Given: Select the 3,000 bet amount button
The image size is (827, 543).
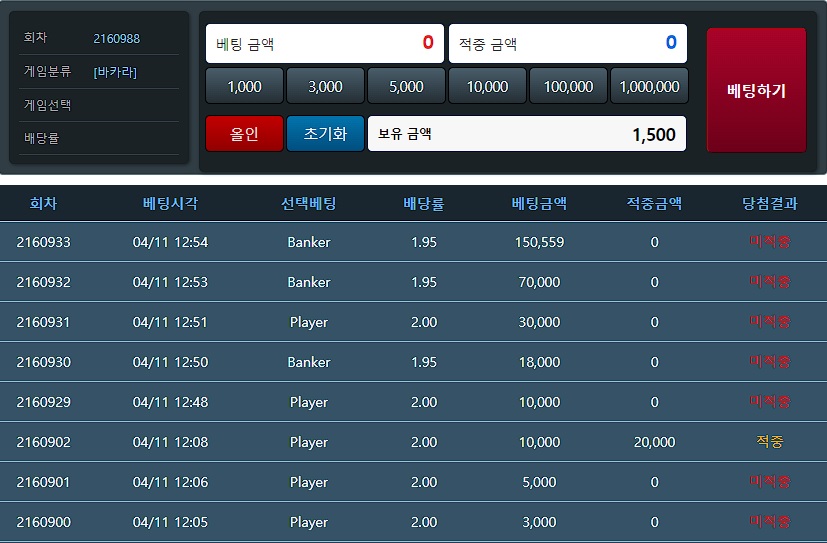Looking at the screenshot, I should tap(325, 87).
